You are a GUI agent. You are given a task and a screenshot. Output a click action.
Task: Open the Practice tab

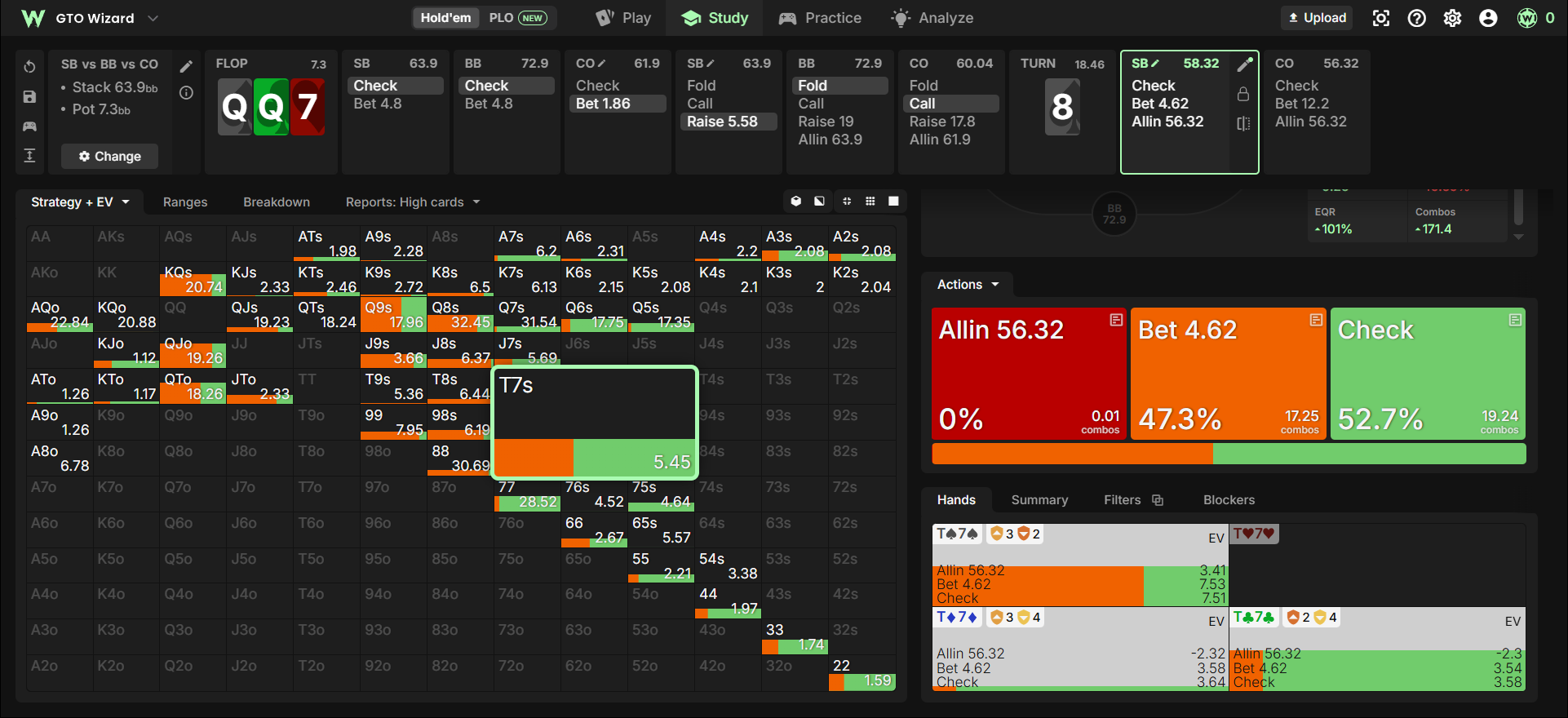(x=820, y=18)
